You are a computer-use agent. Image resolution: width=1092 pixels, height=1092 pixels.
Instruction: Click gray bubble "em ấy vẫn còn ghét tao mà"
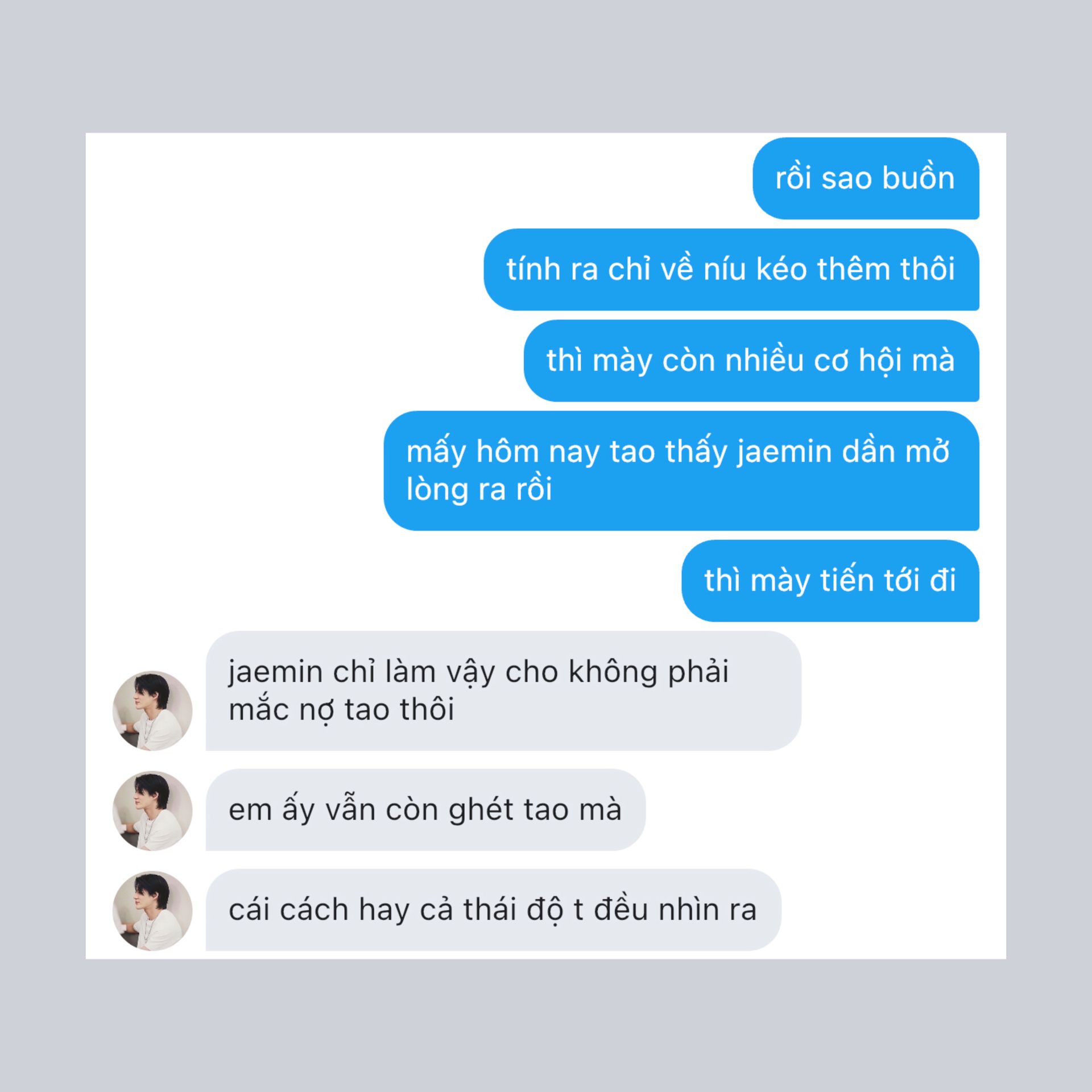coord(425,810)
